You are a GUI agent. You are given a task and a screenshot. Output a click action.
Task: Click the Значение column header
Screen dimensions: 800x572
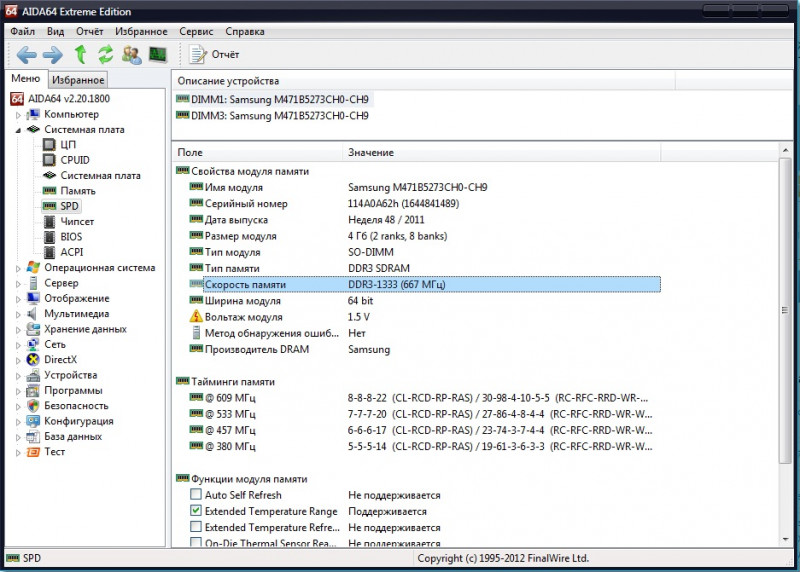[502, 152]
